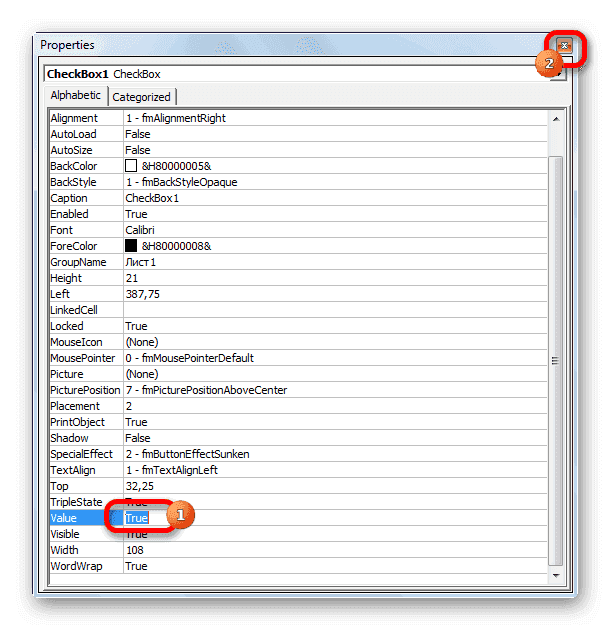Select the Left property name
Screen dimensions: 611x631
tap(60, 294)
